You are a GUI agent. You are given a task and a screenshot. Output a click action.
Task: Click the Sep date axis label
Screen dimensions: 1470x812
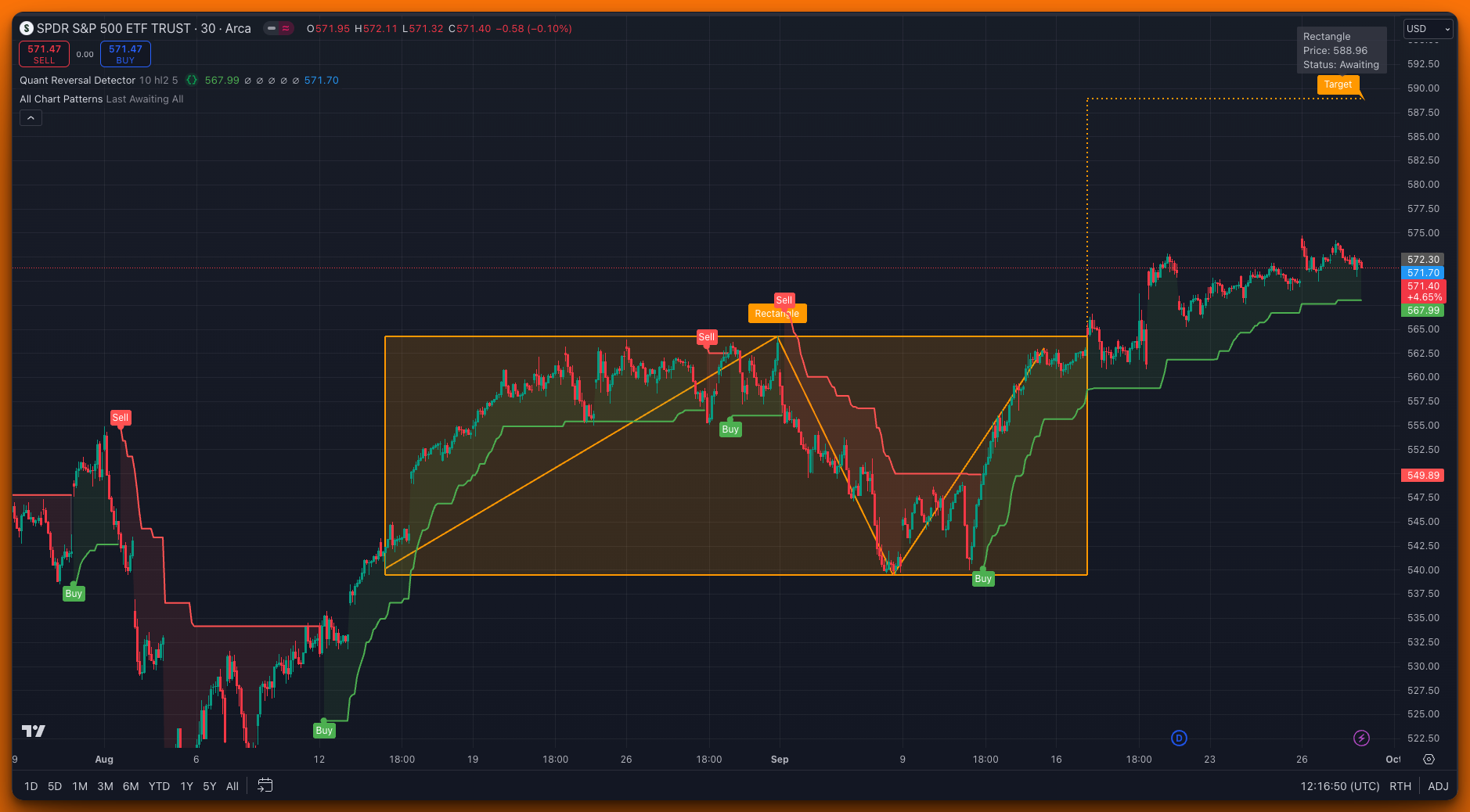(780, 760)
